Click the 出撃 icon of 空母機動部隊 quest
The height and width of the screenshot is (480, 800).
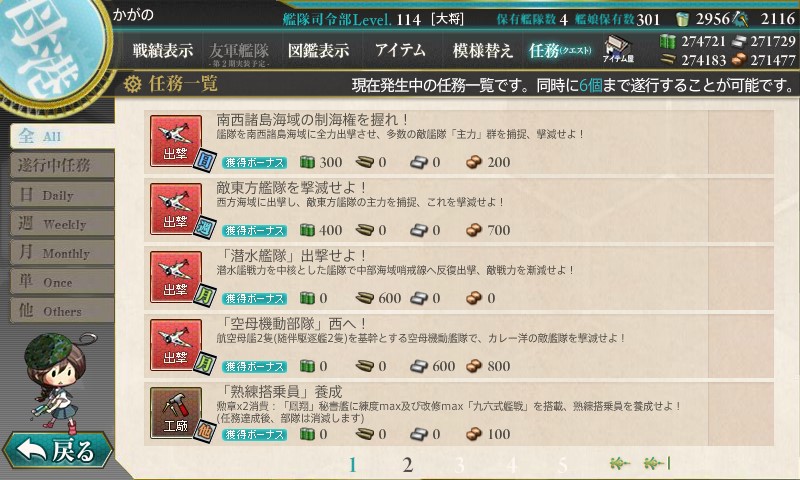pos(176,345)
